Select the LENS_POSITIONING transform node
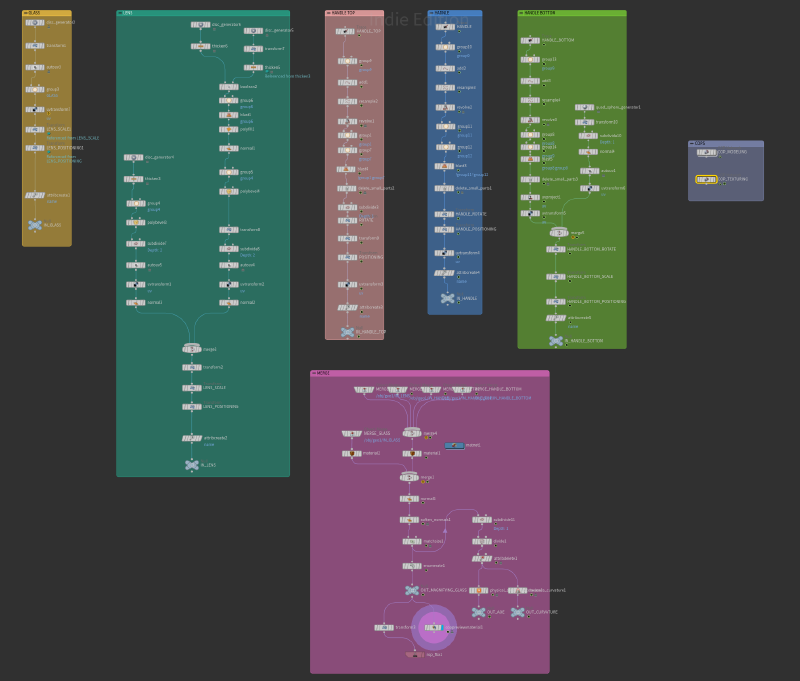Viewport: 800px width, 681px height. 191,407
